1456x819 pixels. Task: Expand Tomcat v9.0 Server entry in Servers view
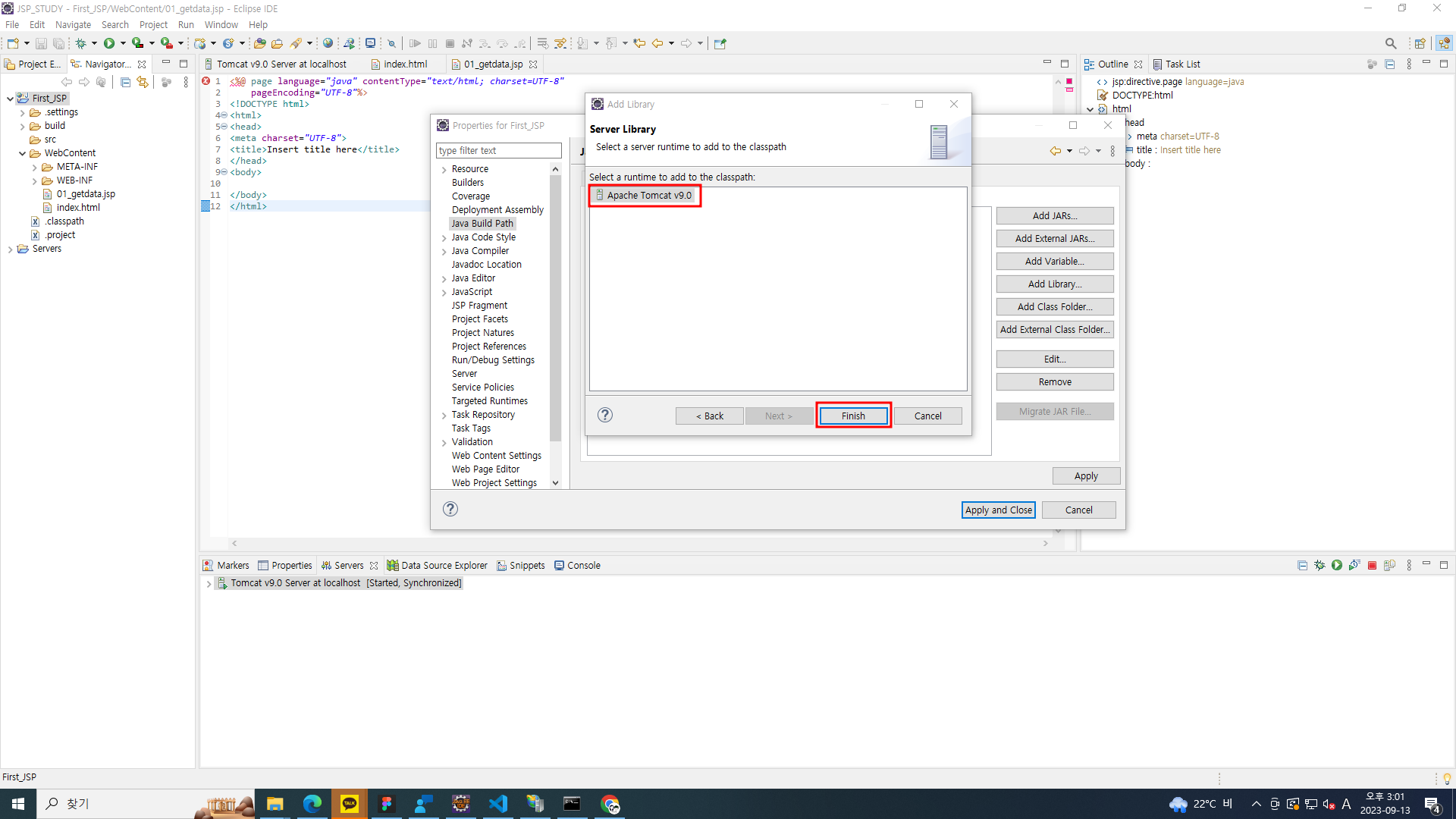(x=209, y=583)
